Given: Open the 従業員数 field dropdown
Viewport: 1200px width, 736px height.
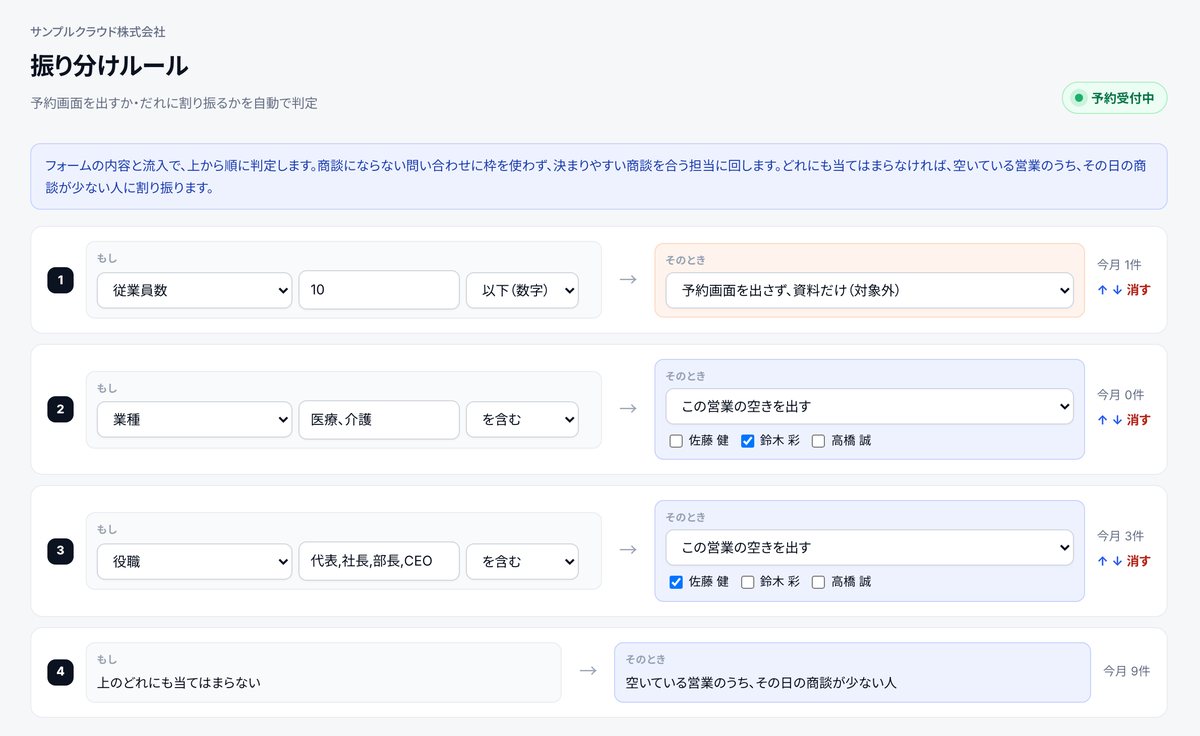Looking at the screenshot, I should 194,290.
